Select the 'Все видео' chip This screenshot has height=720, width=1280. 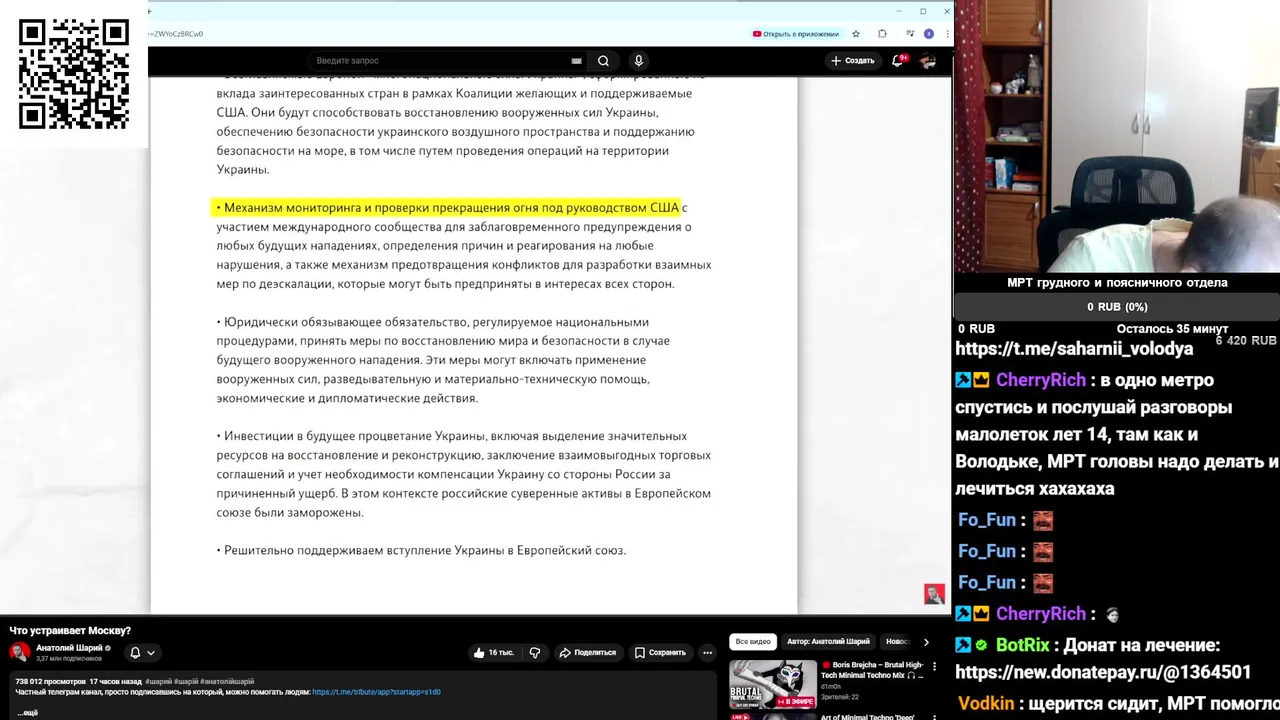pyautogui.click(x=753, y=642)
